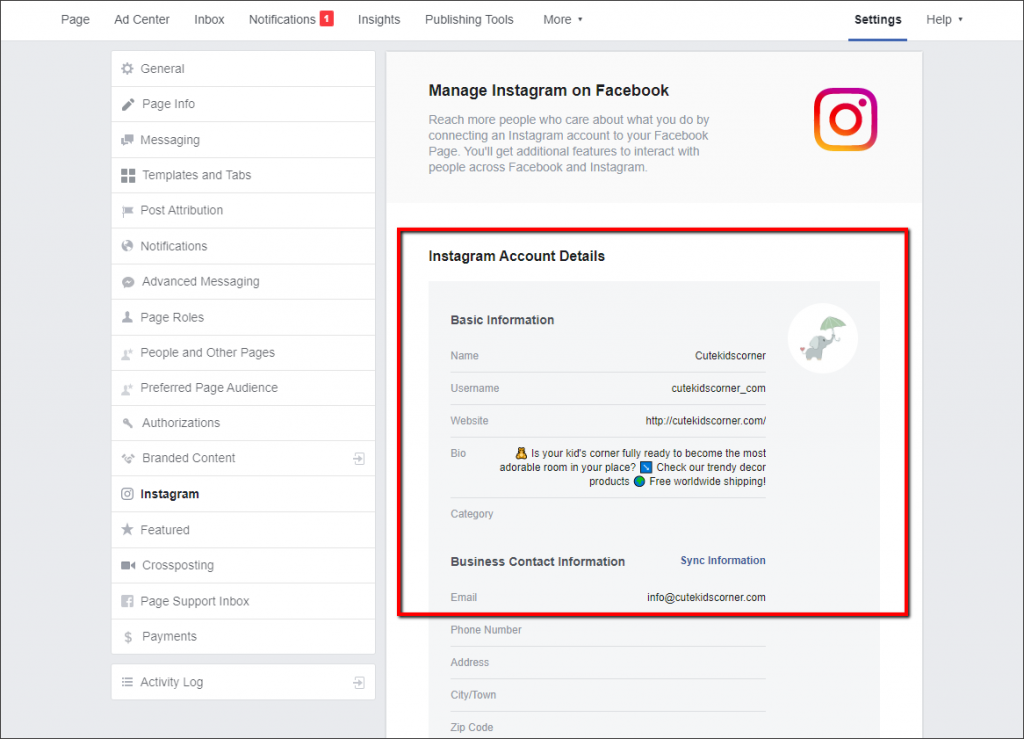Click the City/Town field
The height and width of the screenshot is (739, 1024).
coord(608,695)
